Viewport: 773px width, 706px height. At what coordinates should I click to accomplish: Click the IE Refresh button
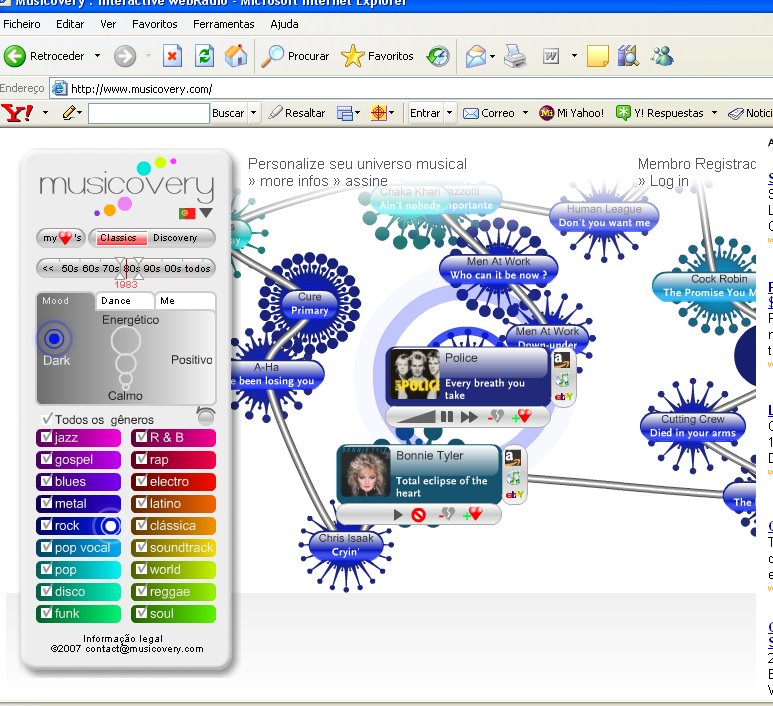(204, 56)
